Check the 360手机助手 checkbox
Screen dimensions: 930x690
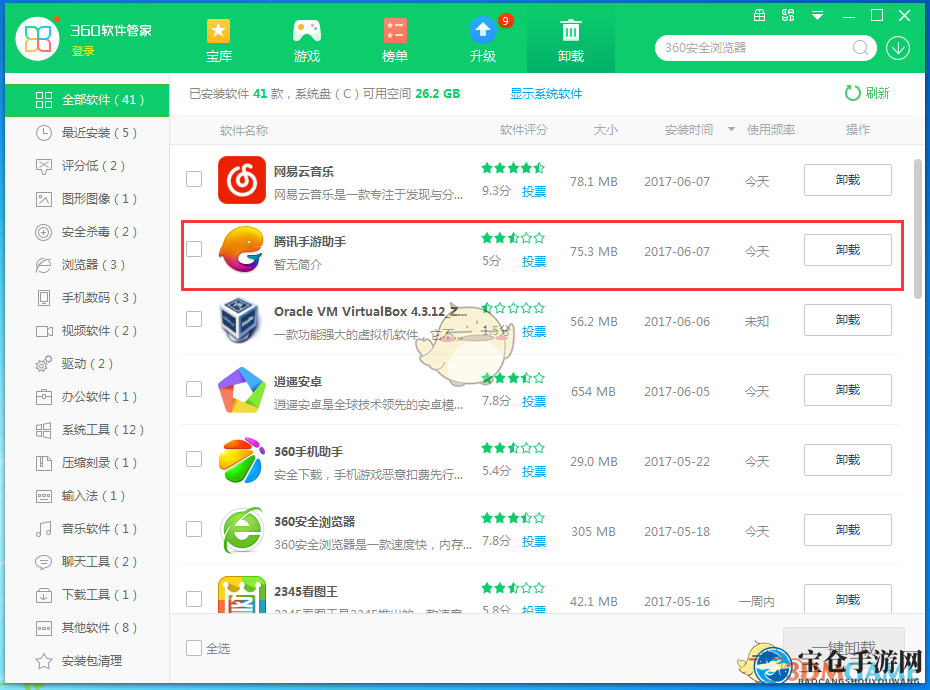194,459
